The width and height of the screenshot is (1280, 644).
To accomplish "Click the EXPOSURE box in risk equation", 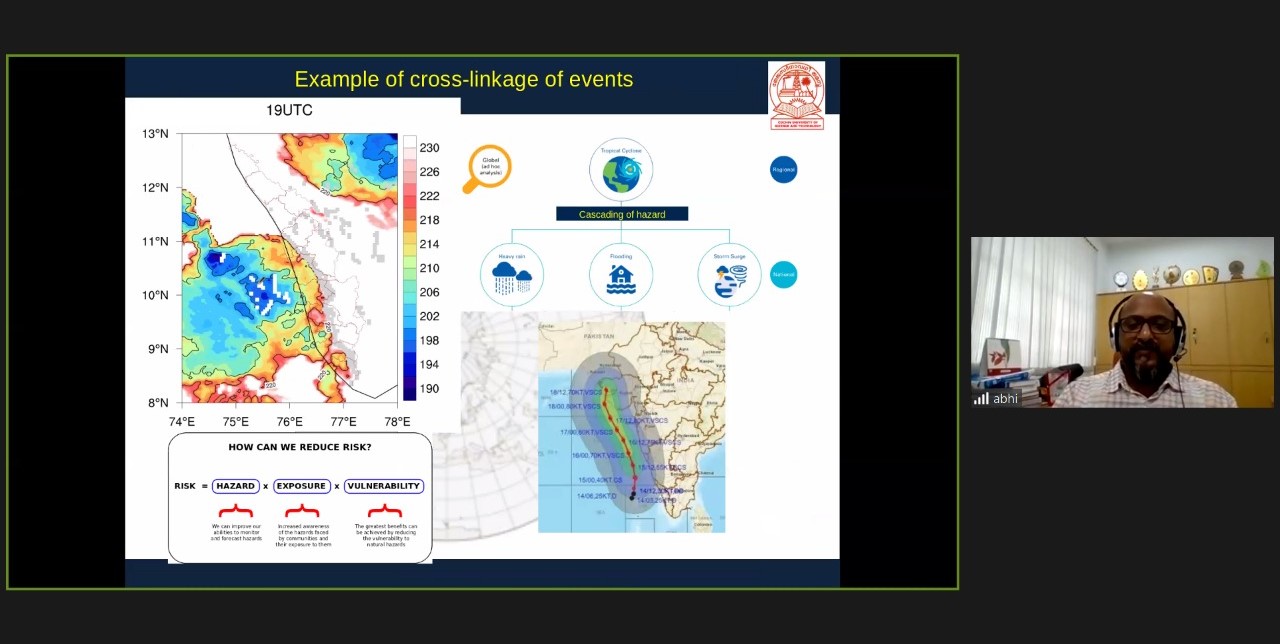I will pyautogui.click(x=301, y=486).
